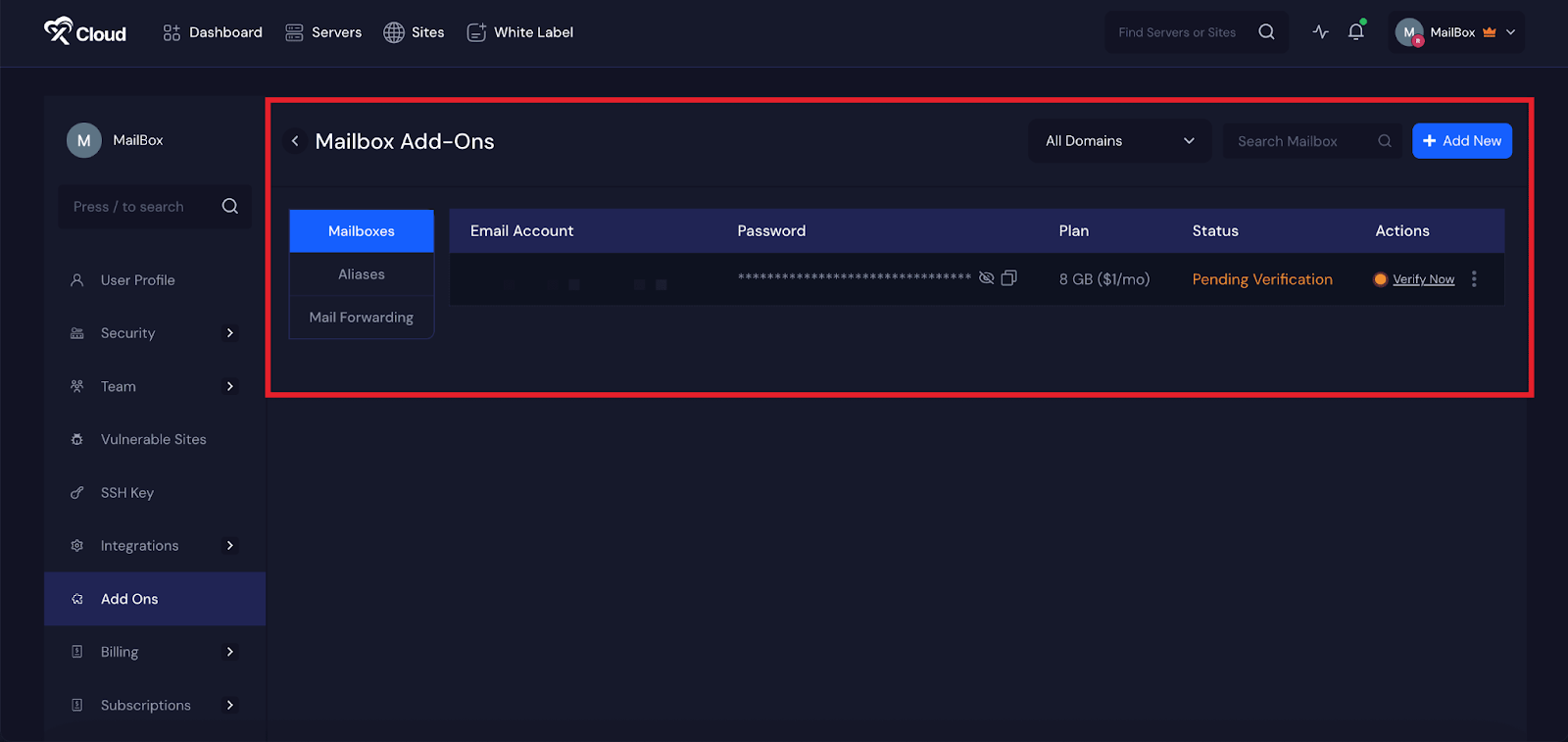Open the White Label section

pos(519,32)
